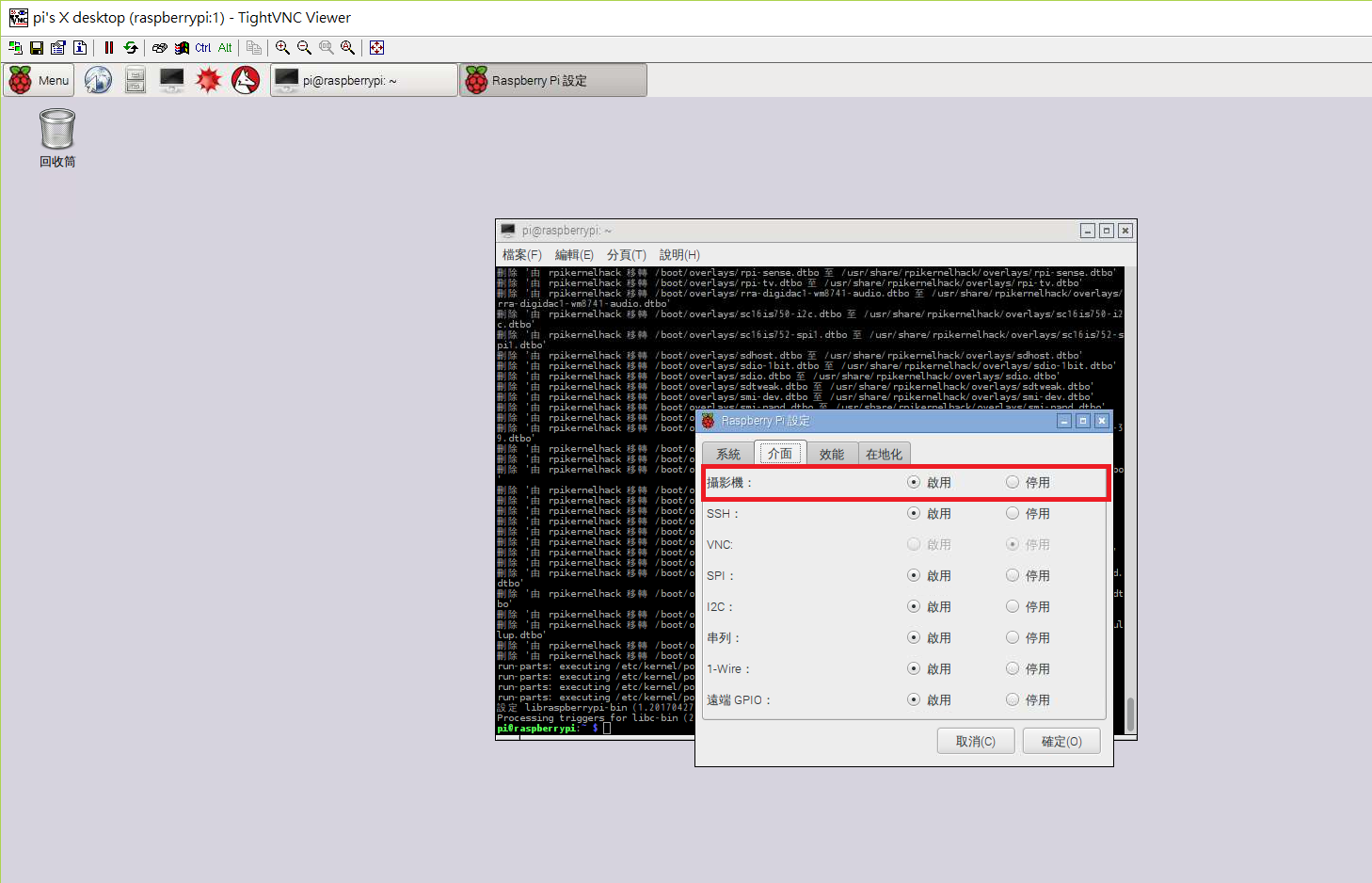Send Ctrl+Esc using the Windows flag icon
Image resolution: width=1372 pixels, height=883 pixels.
click(x=182, y=48)
